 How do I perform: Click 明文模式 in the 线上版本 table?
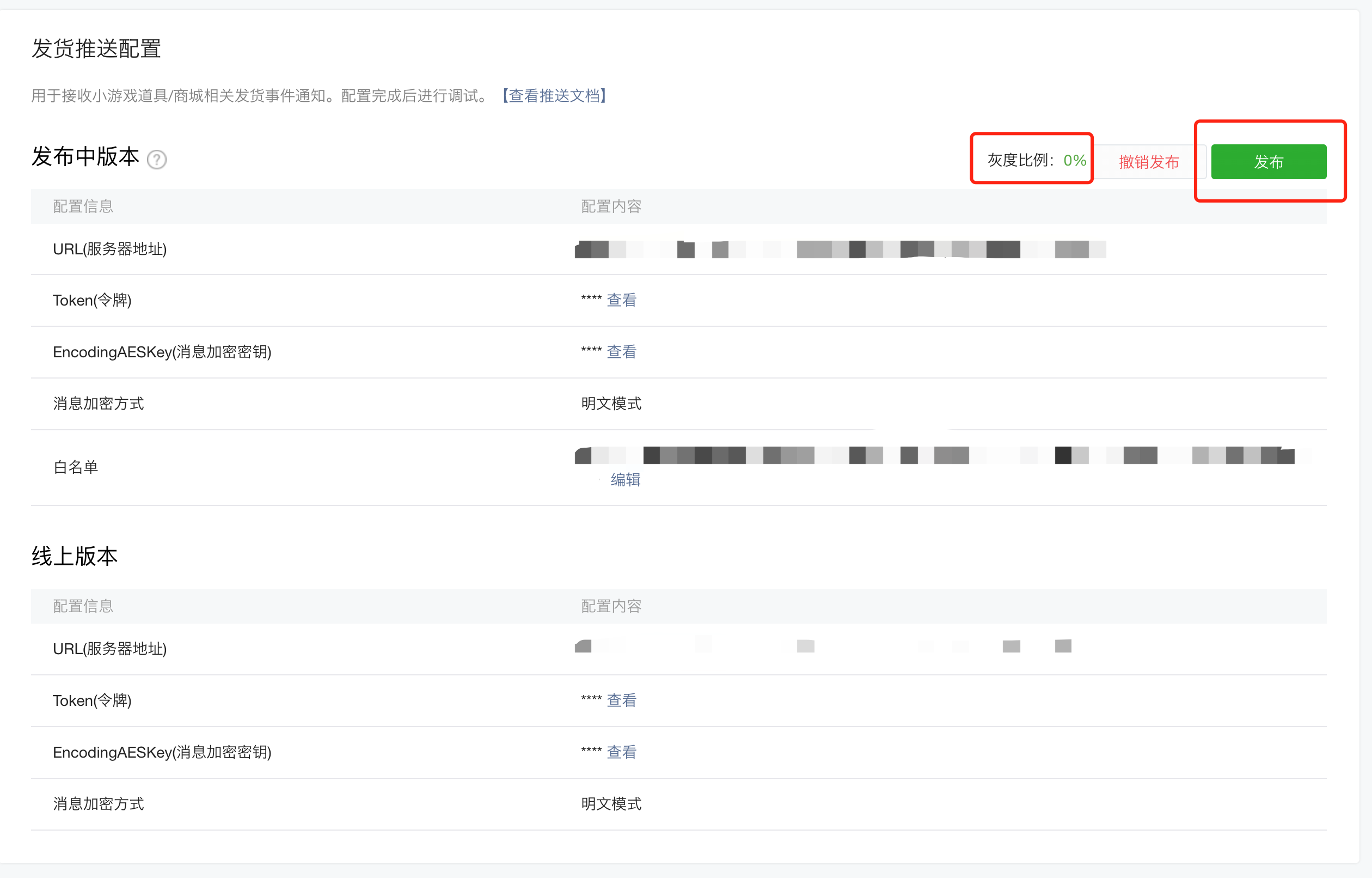[611, 804]
